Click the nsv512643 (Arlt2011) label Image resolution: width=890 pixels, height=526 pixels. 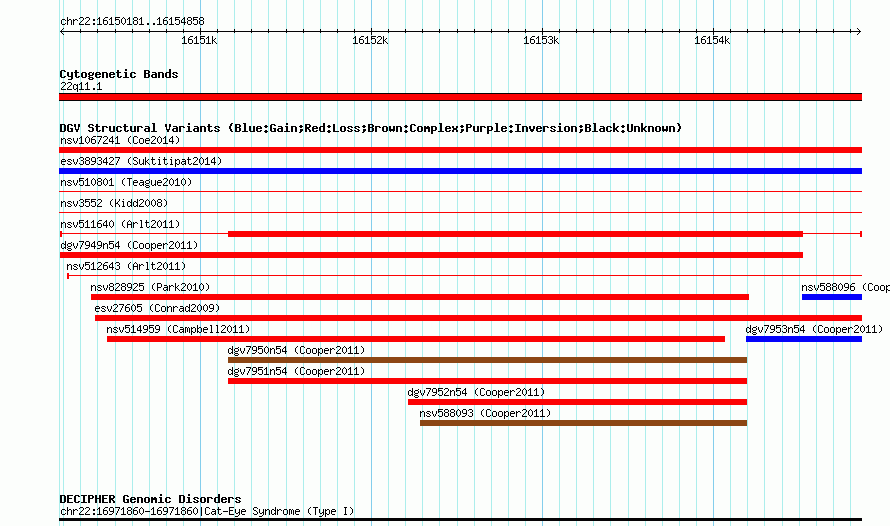pyautogui.click(x=126, y=266)
